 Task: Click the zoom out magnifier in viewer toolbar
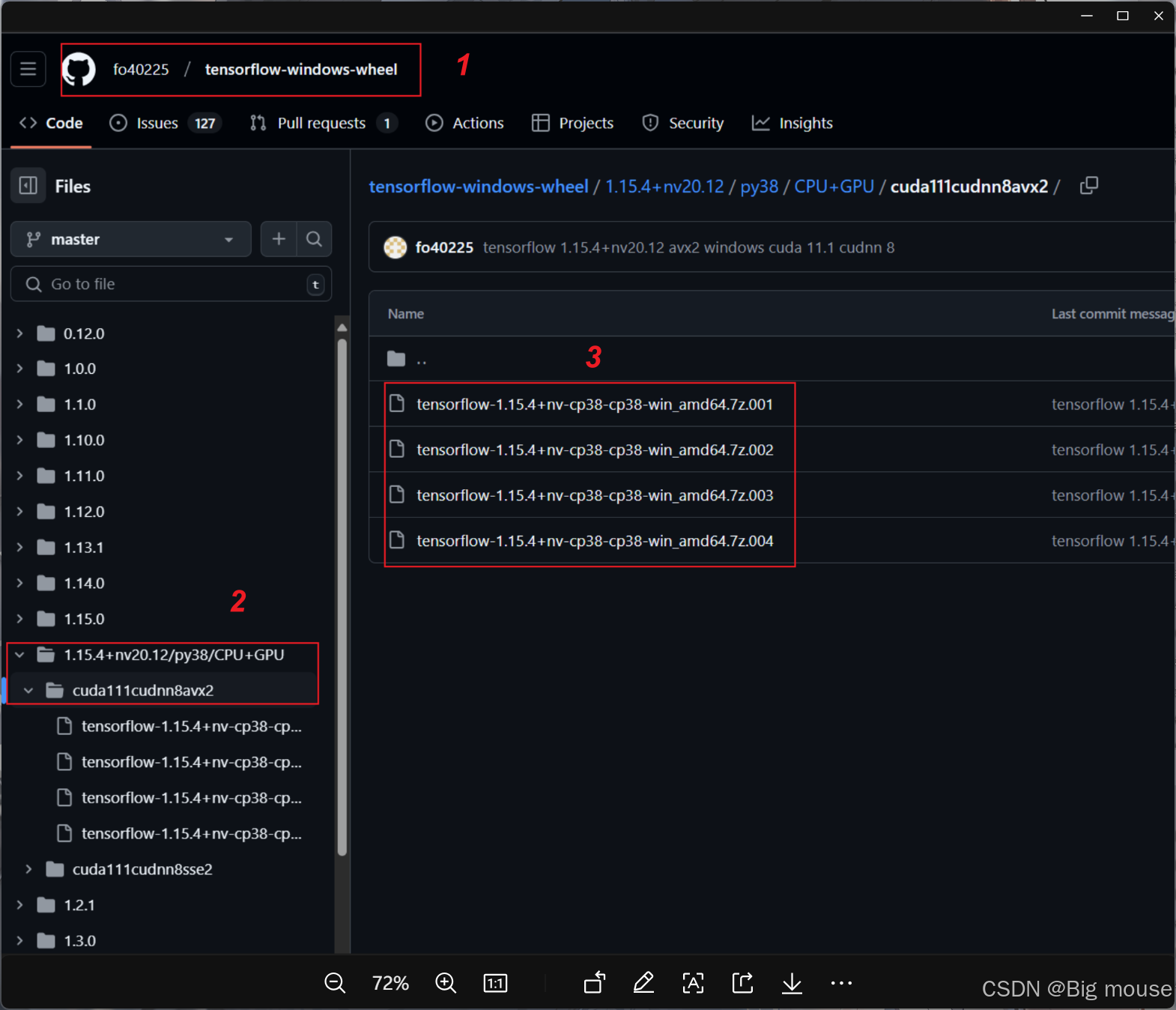pyautogui.click(x=335, y=983)
